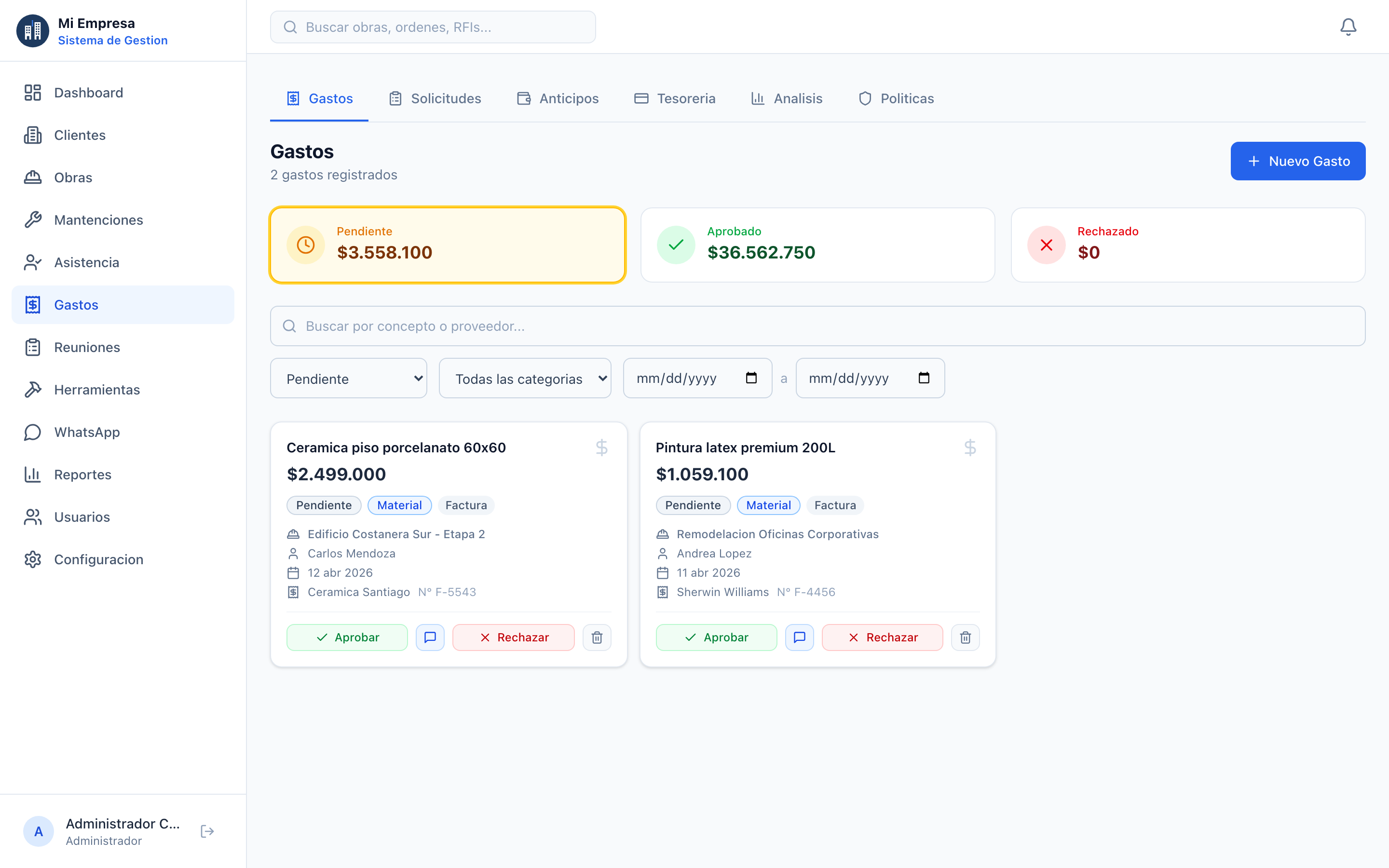Viewport: 1389px width, 868px height.
Task: Reject the Pintura latex premium gasto
Action: point(882,637)
